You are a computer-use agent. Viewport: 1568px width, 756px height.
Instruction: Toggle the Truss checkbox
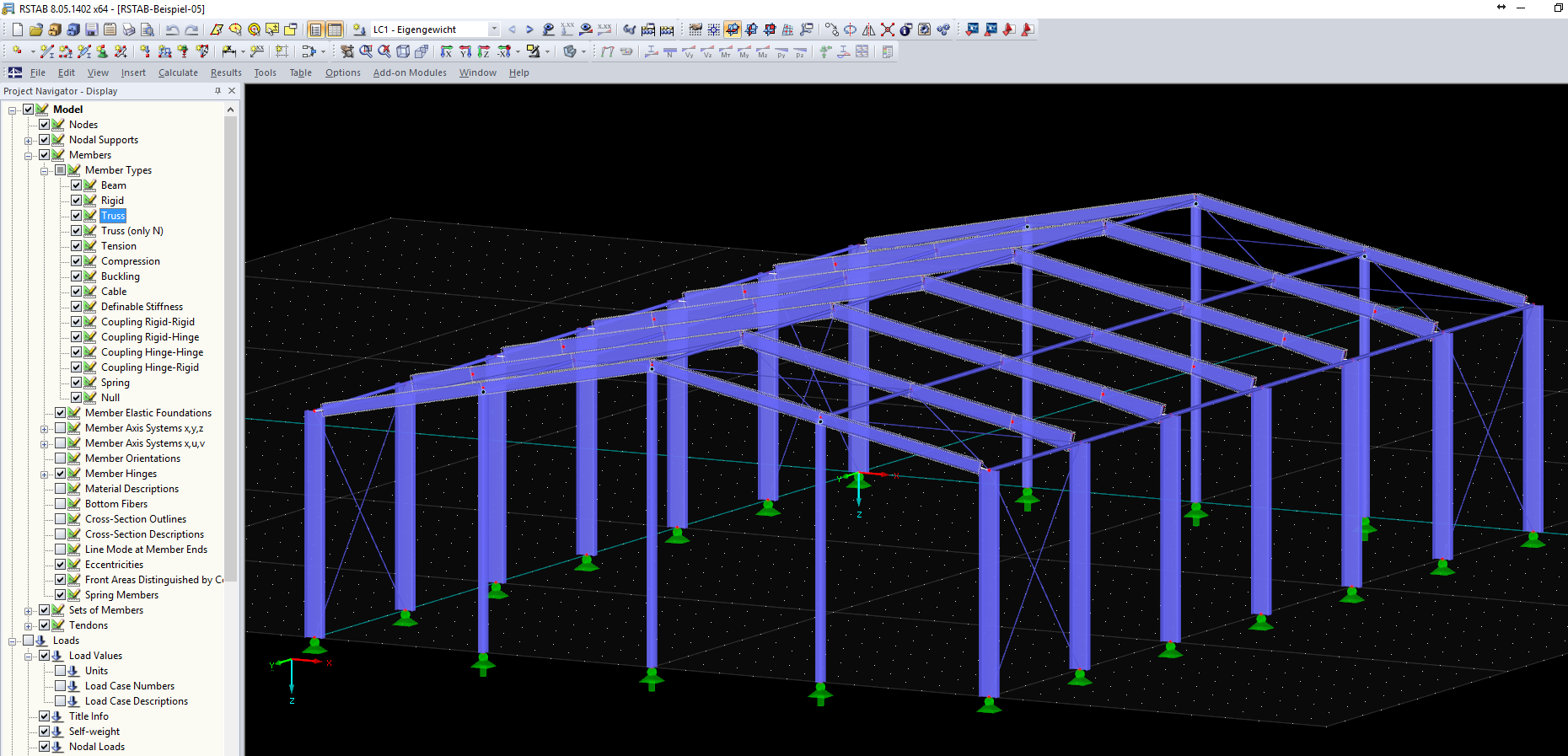point(77,216)
